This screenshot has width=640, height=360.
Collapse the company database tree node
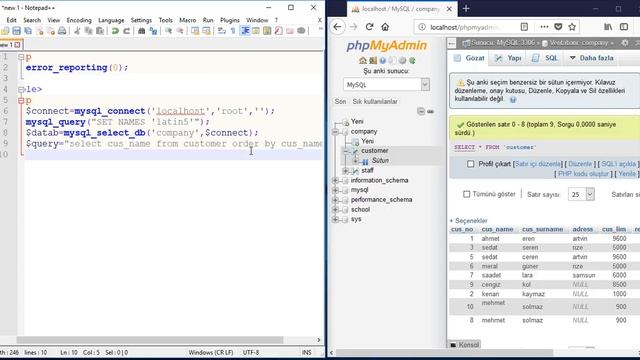[335, 131]
